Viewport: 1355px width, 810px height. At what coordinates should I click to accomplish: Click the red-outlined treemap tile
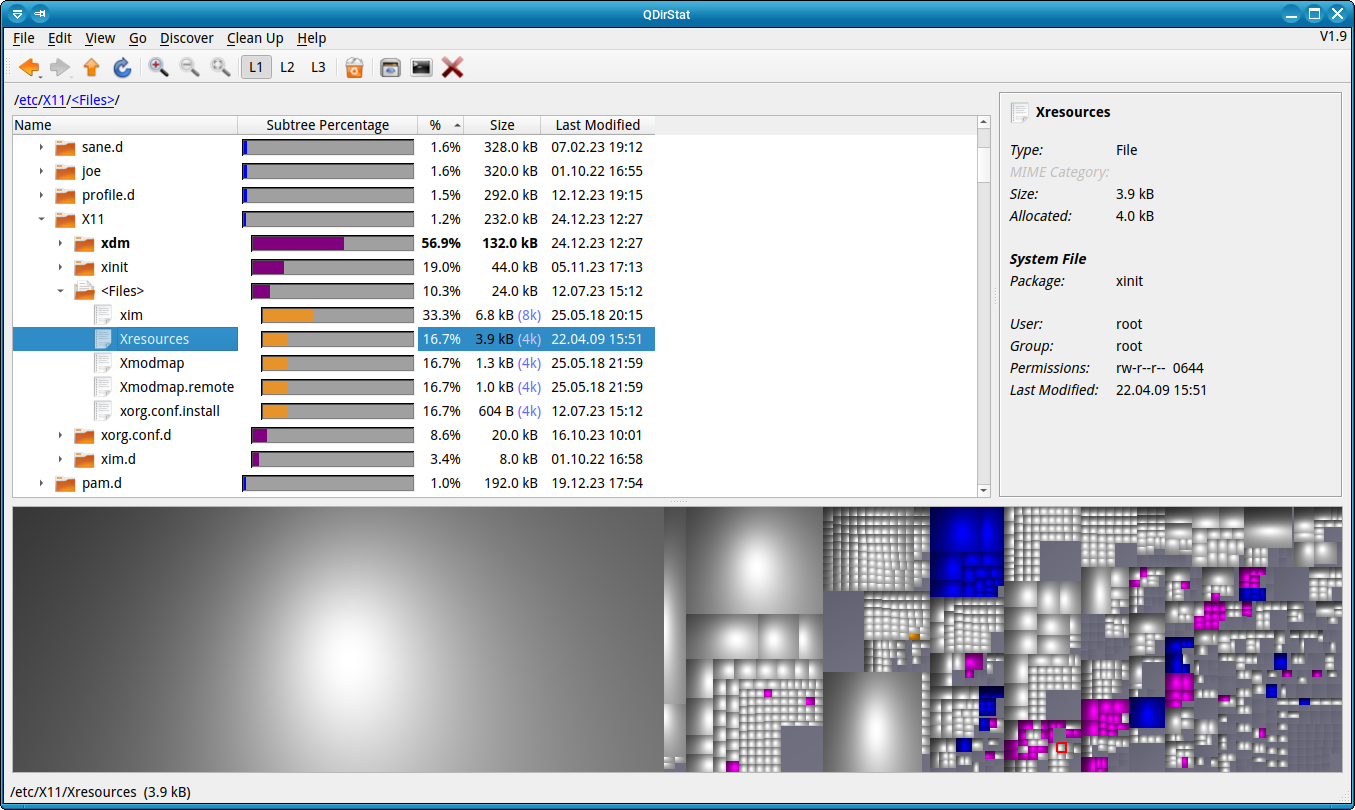click(x=1061, y=747)
